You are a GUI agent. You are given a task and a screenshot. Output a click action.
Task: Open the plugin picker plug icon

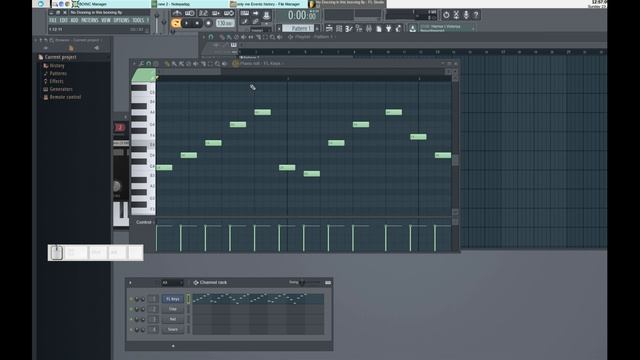click(389, 29)
